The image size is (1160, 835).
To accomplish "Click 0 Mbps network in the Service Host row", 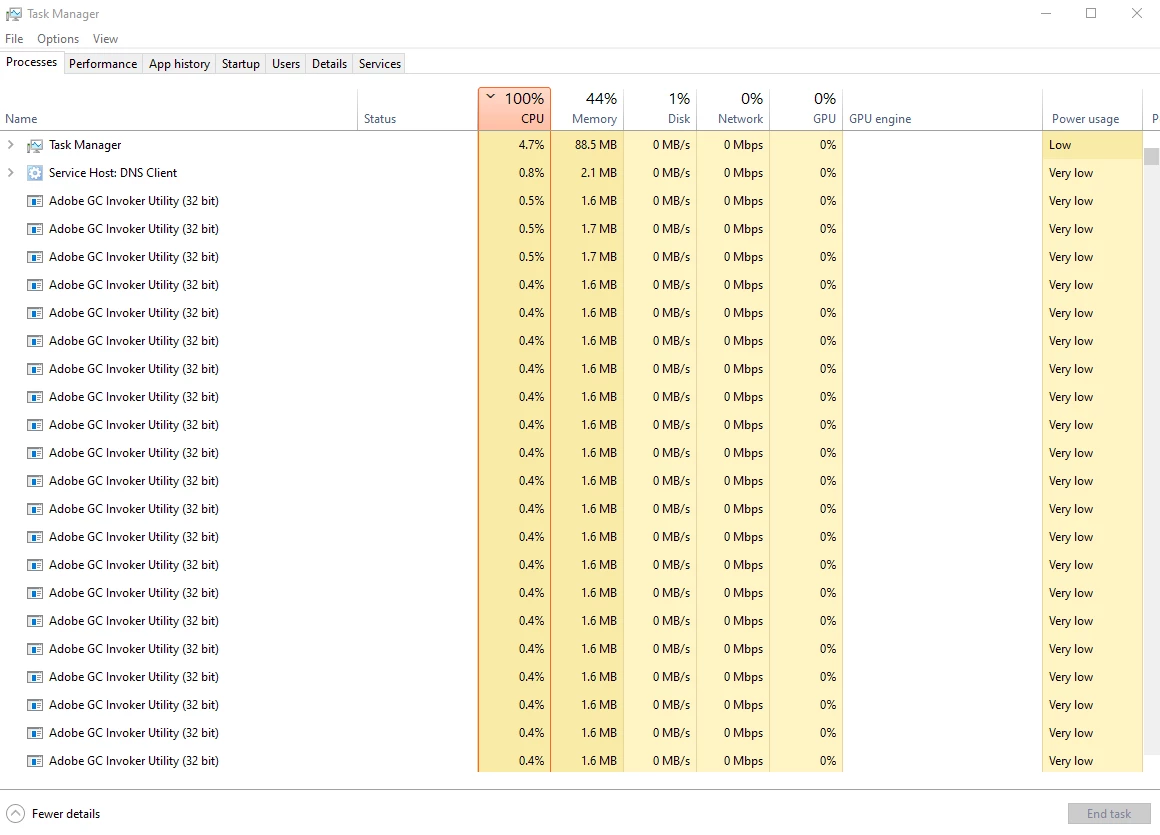I will [x=743, y=173].
